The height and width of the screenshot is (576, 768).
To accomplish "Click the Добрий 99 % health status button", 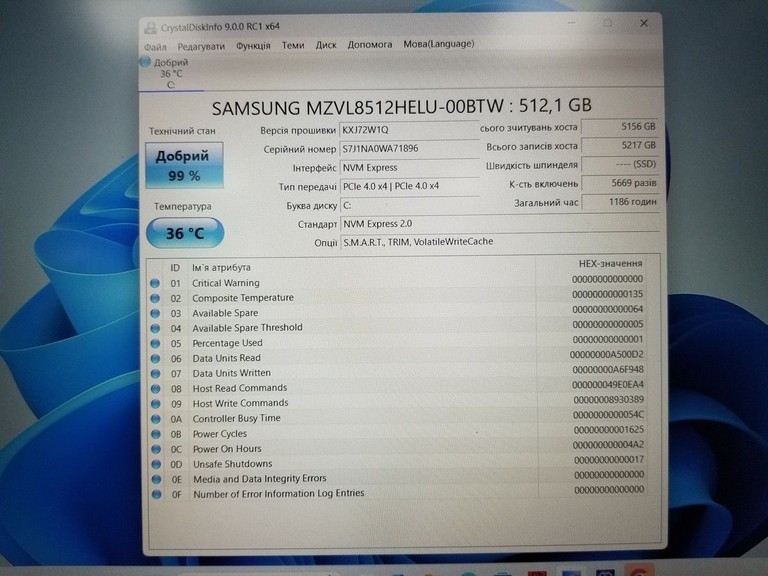I will [184, 166].
